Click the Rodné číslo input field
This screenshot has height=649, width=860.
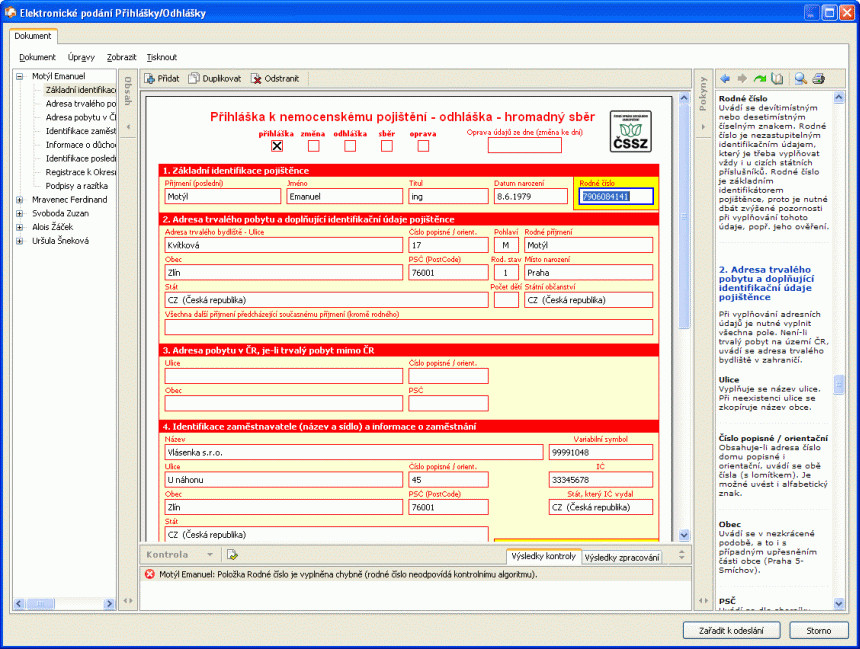click(616, 196)
